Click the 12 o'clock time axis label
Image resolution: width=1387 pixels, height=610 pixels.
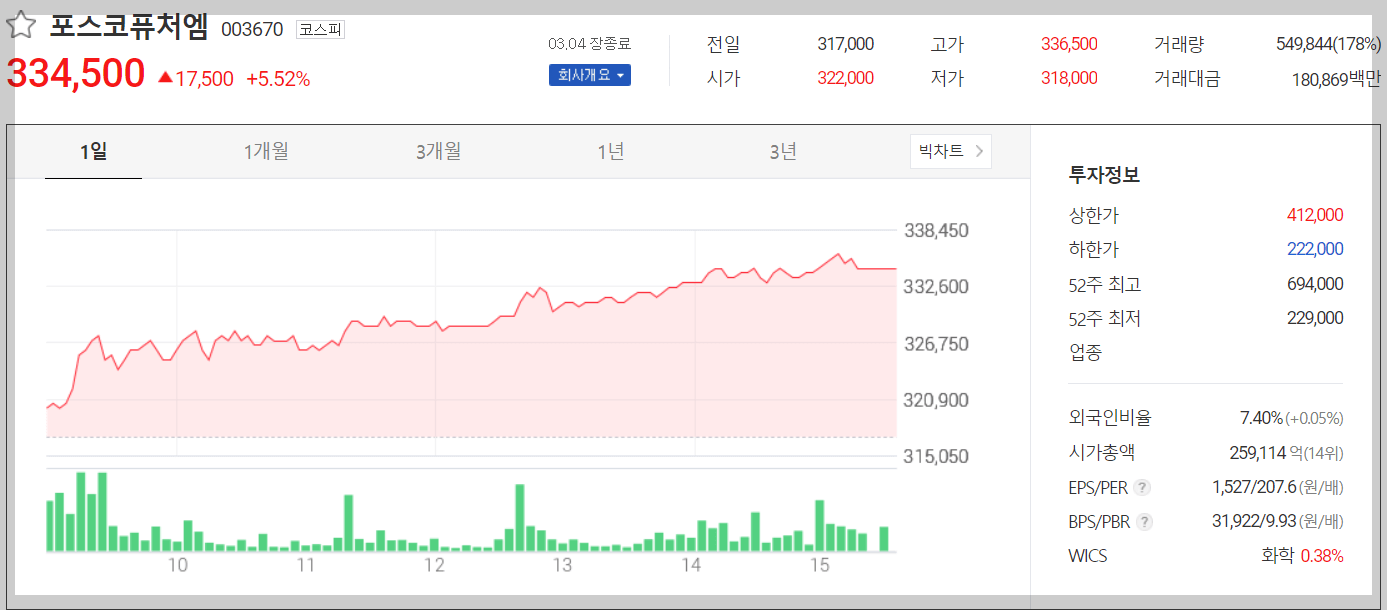coord(434,566)
